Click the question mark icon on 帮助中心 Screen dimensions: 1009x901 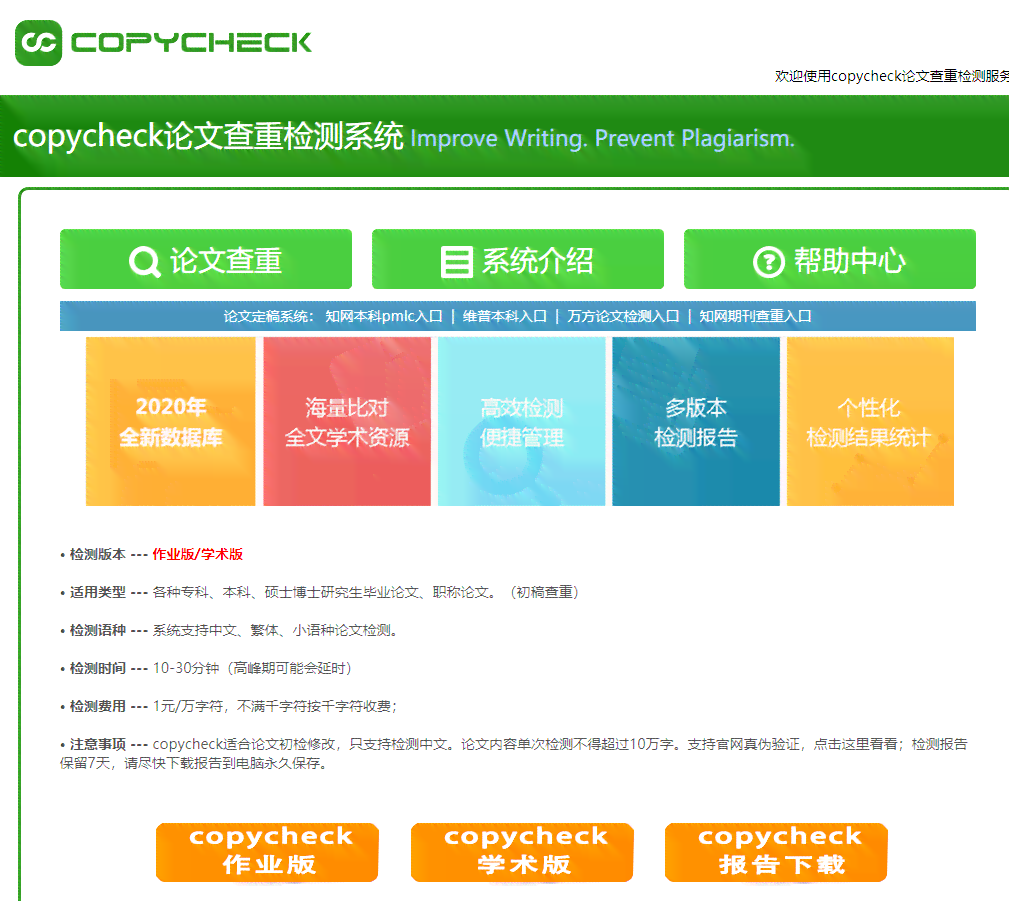[769, 262]
